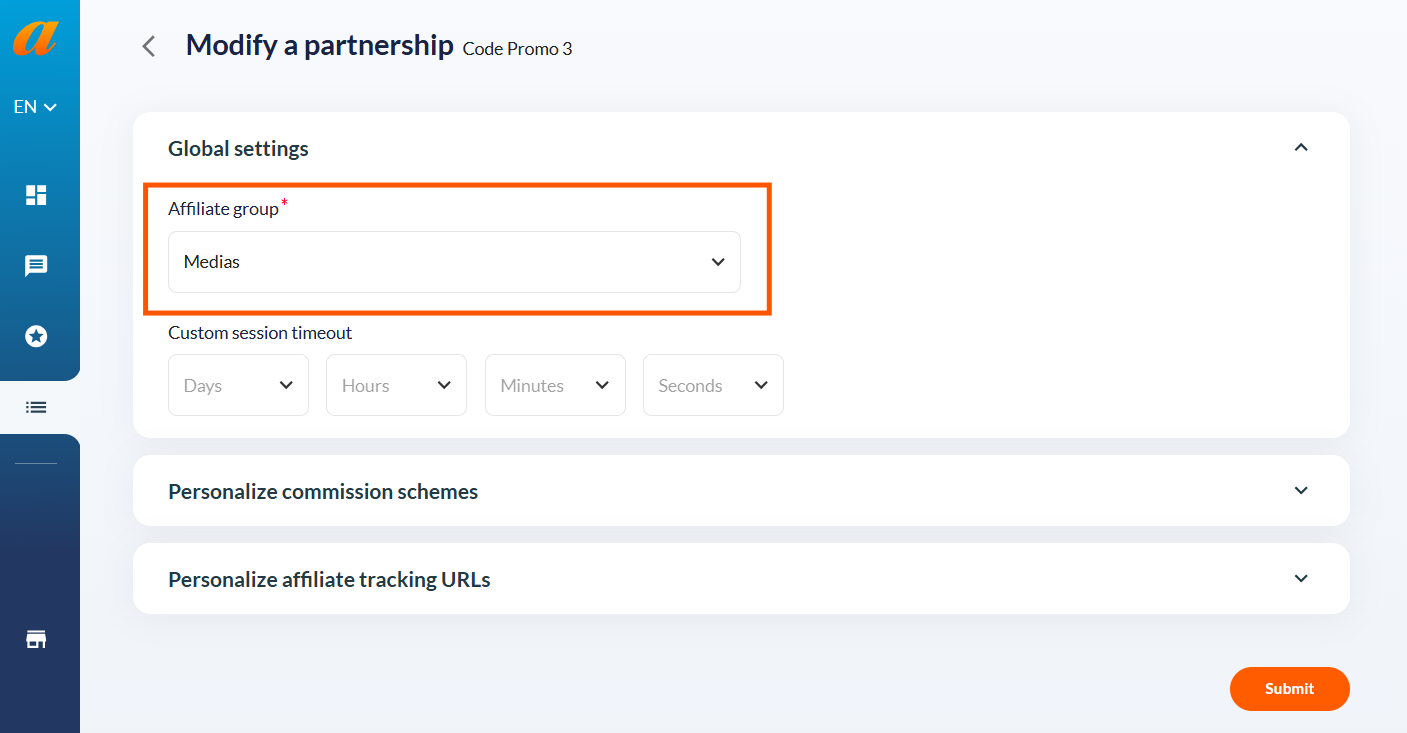1407x733 pixels.
Task: Open the star badge sidebar icon
Action: [x=36, y=336]
